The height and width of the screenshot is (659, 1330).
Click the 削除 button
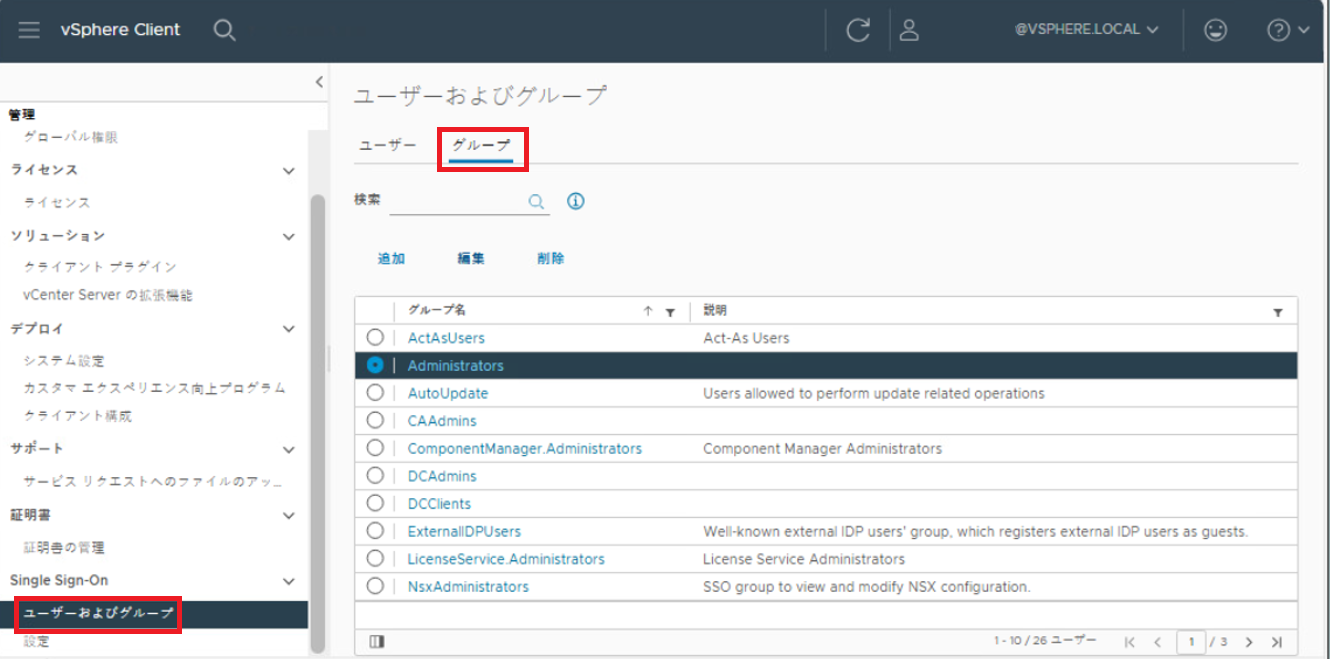pos(551,259)
